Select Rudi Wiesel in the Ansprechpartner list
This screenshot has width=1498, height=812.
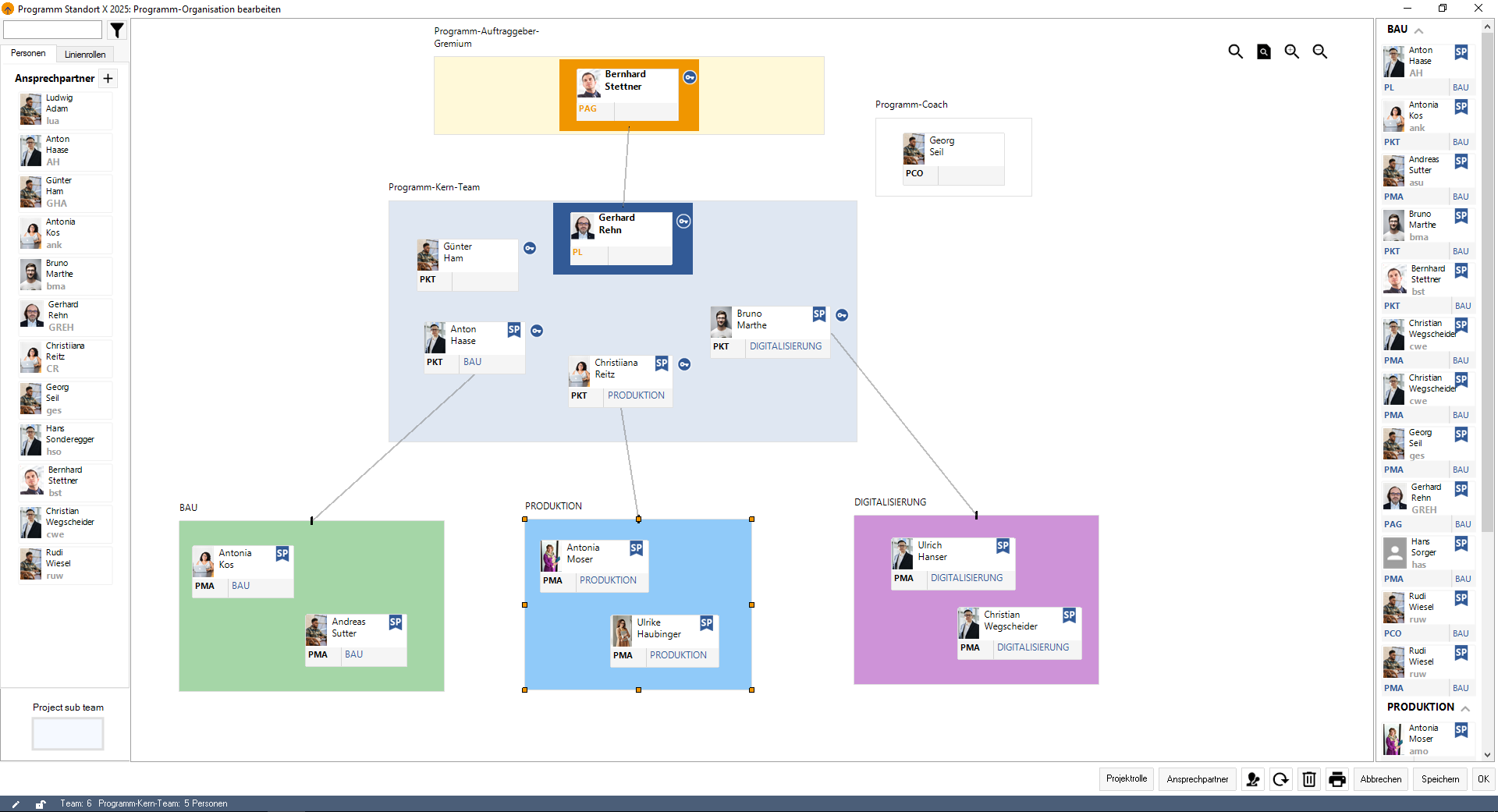point(66,565)
